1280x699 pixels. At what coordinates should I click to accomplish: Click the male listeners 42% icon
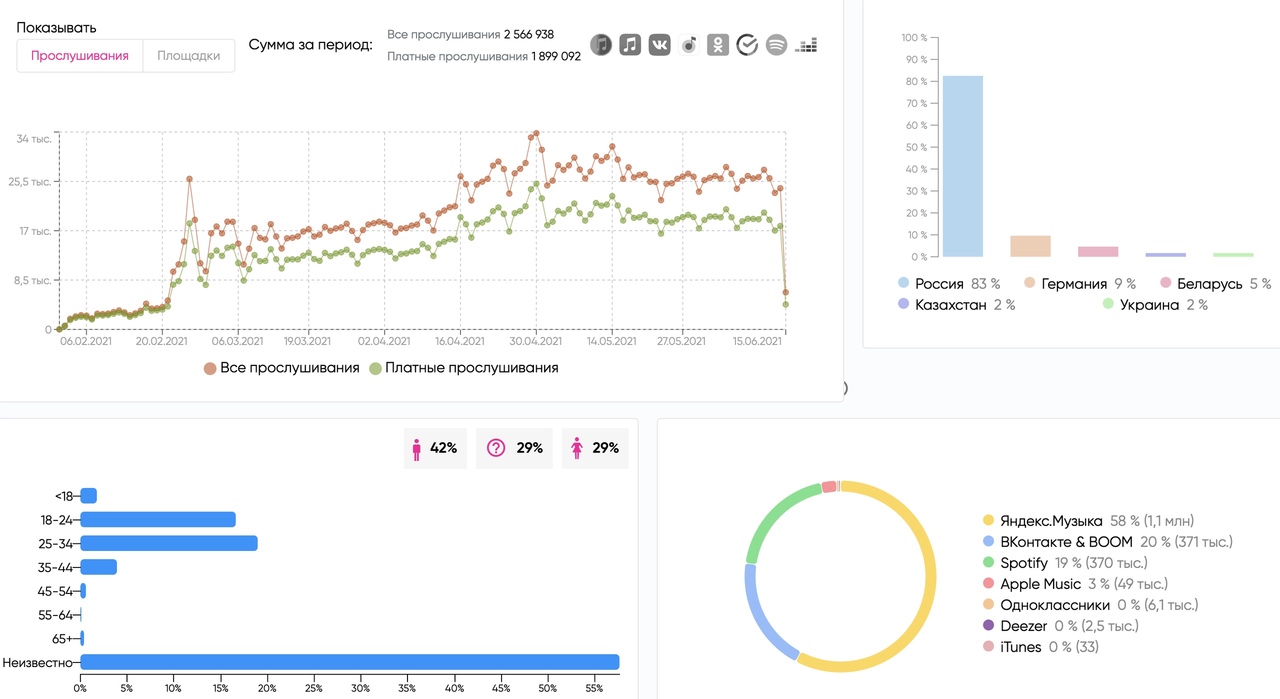coord(417,448)
